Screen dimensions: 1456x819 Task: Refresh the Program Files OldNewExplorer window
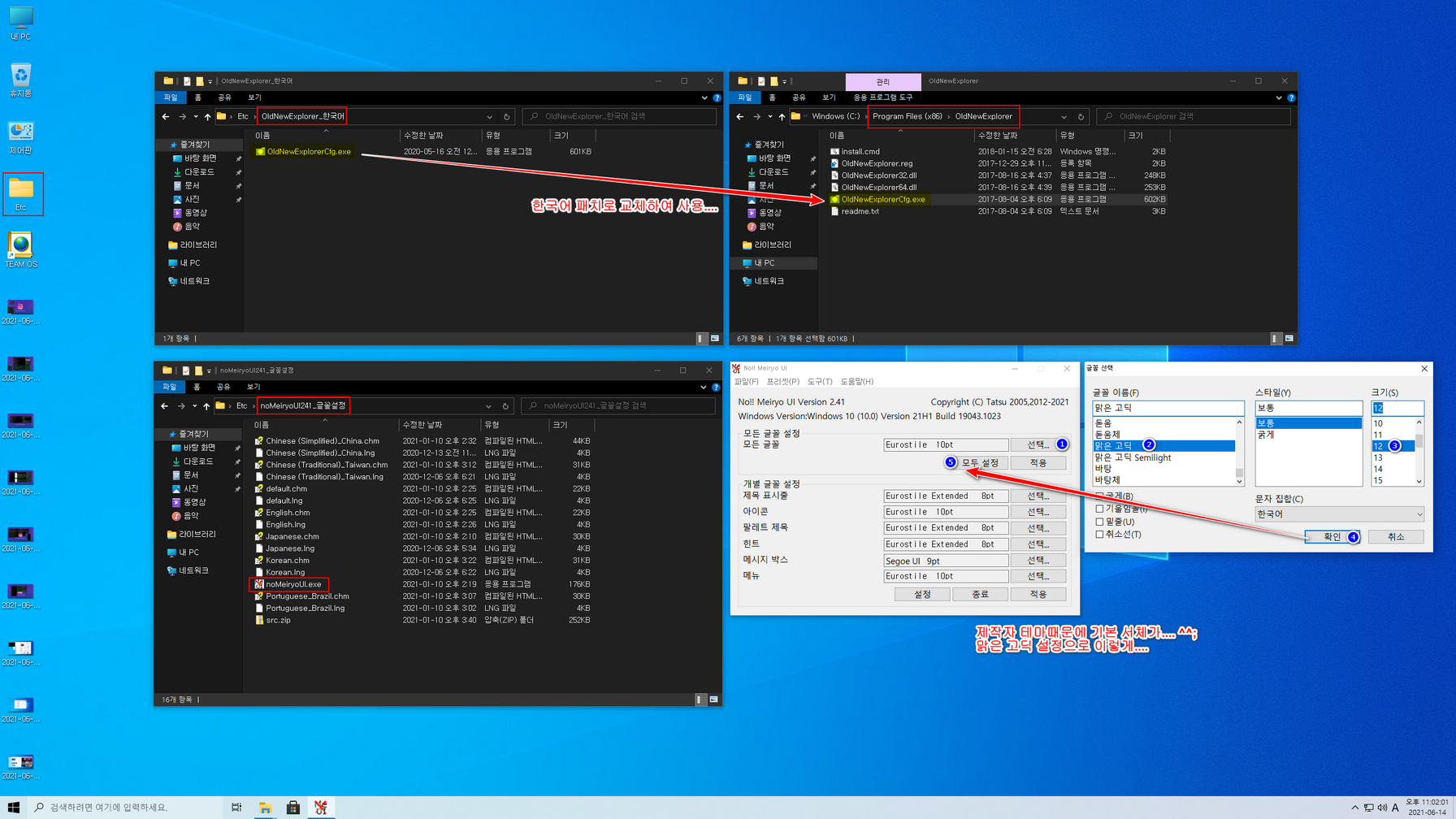click(x=1081, y=116)
